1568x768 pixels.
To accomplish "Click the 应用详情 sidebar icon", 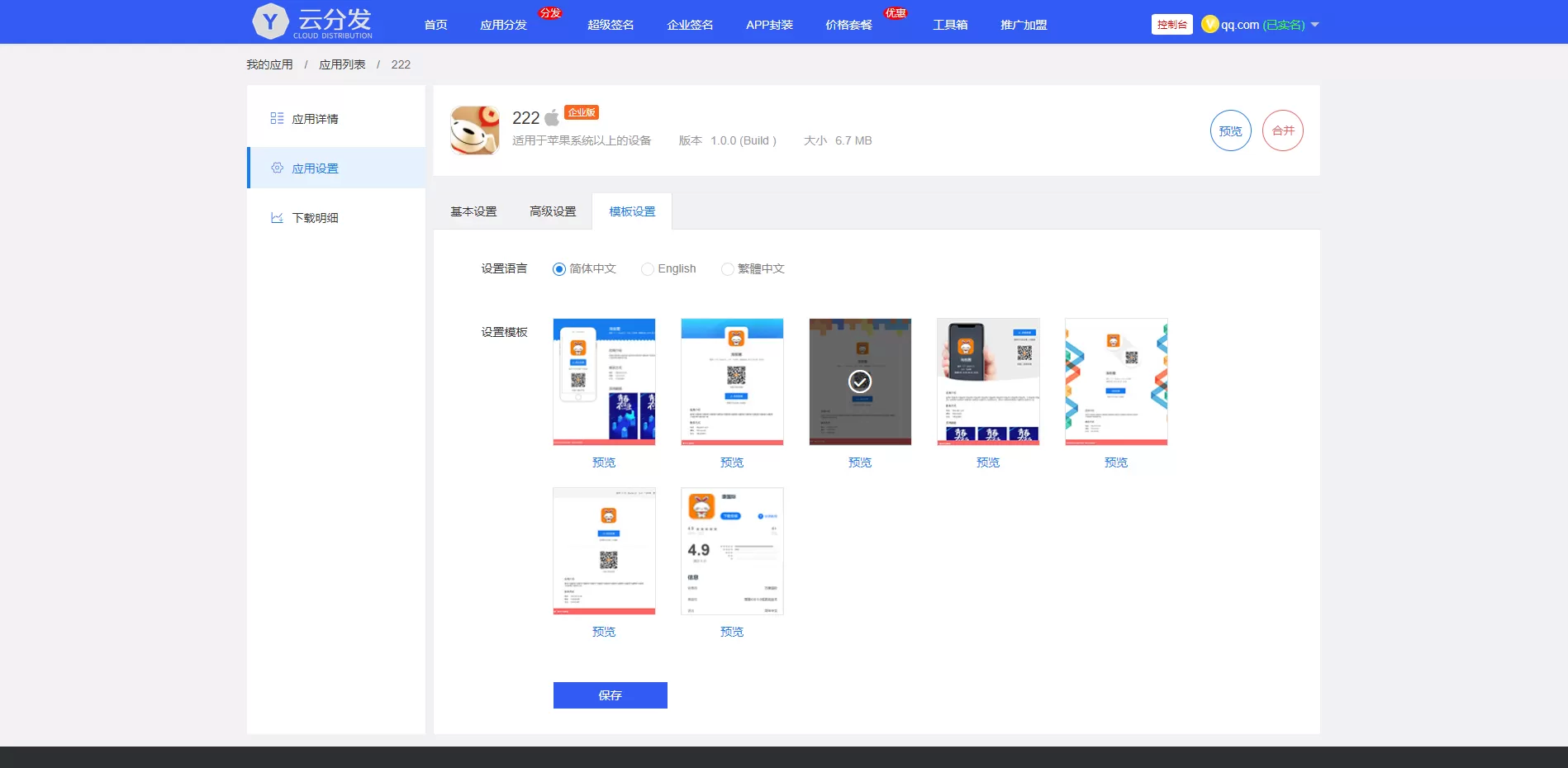I will [277, 119].
